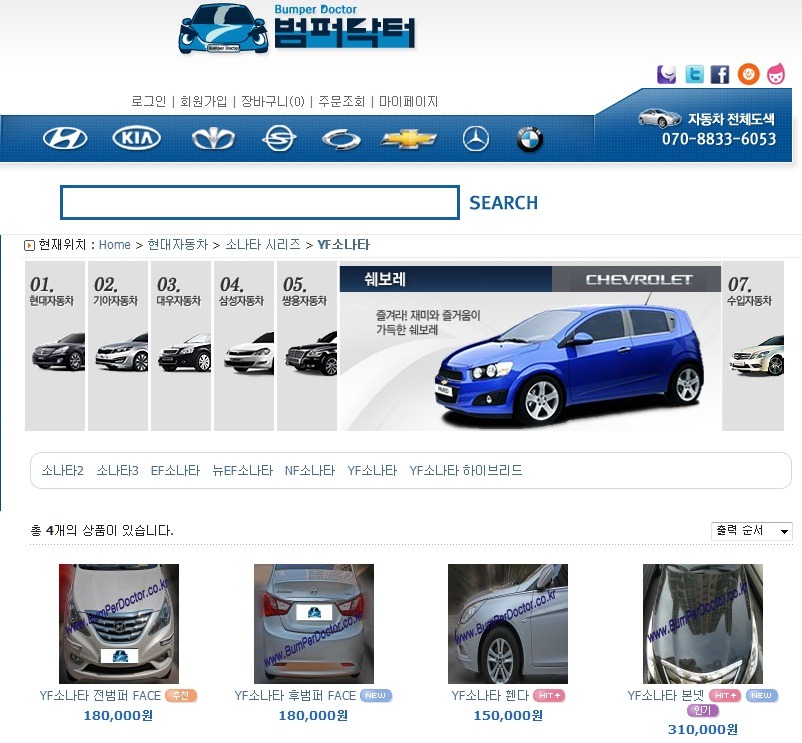This screenshot has height=743, width=802.
Task: Open 소나타 시리즈 breadcrumb link
Action: [x=263, y=245]
